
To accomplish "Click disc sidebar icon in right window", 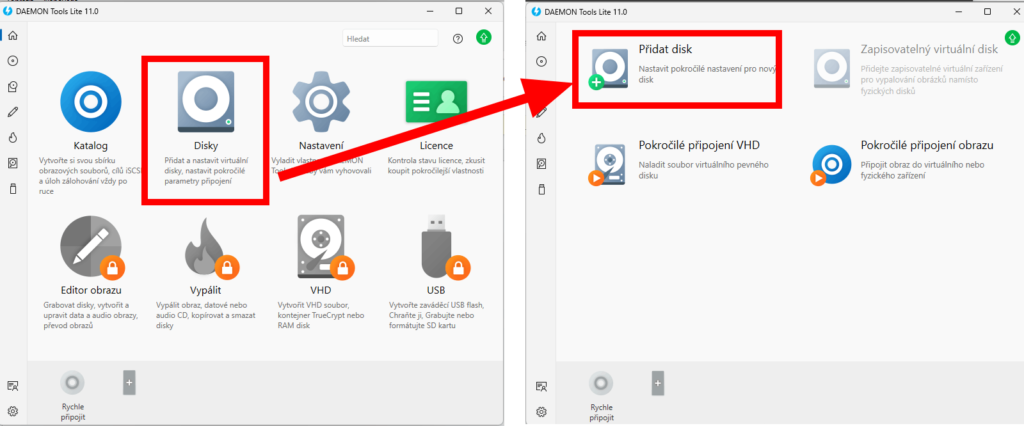I will click(x=541, y=61).
